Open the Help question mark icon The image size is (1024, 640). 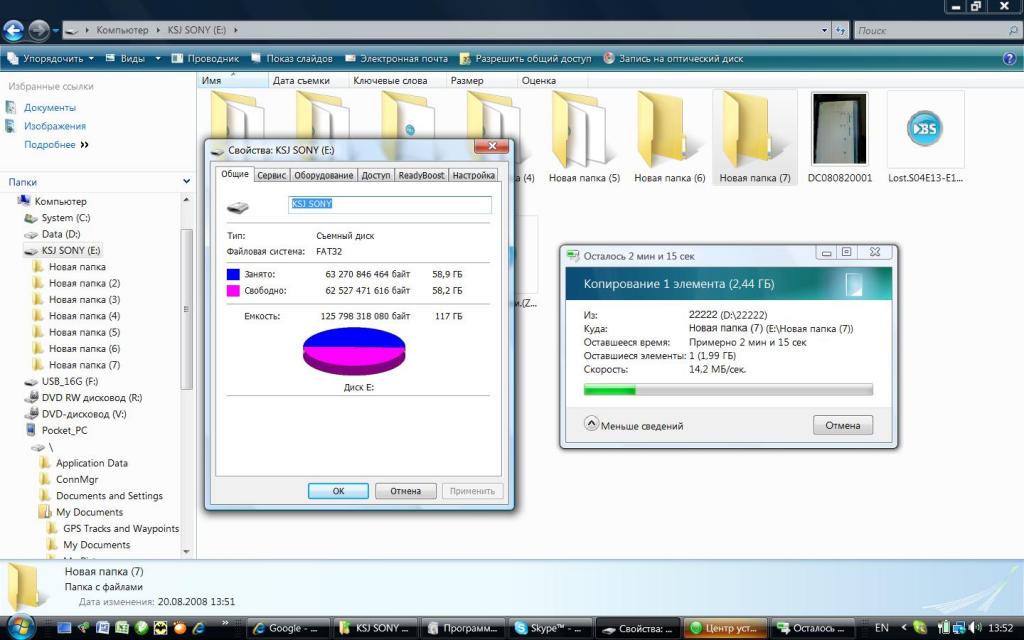[x=1009, y=59]
